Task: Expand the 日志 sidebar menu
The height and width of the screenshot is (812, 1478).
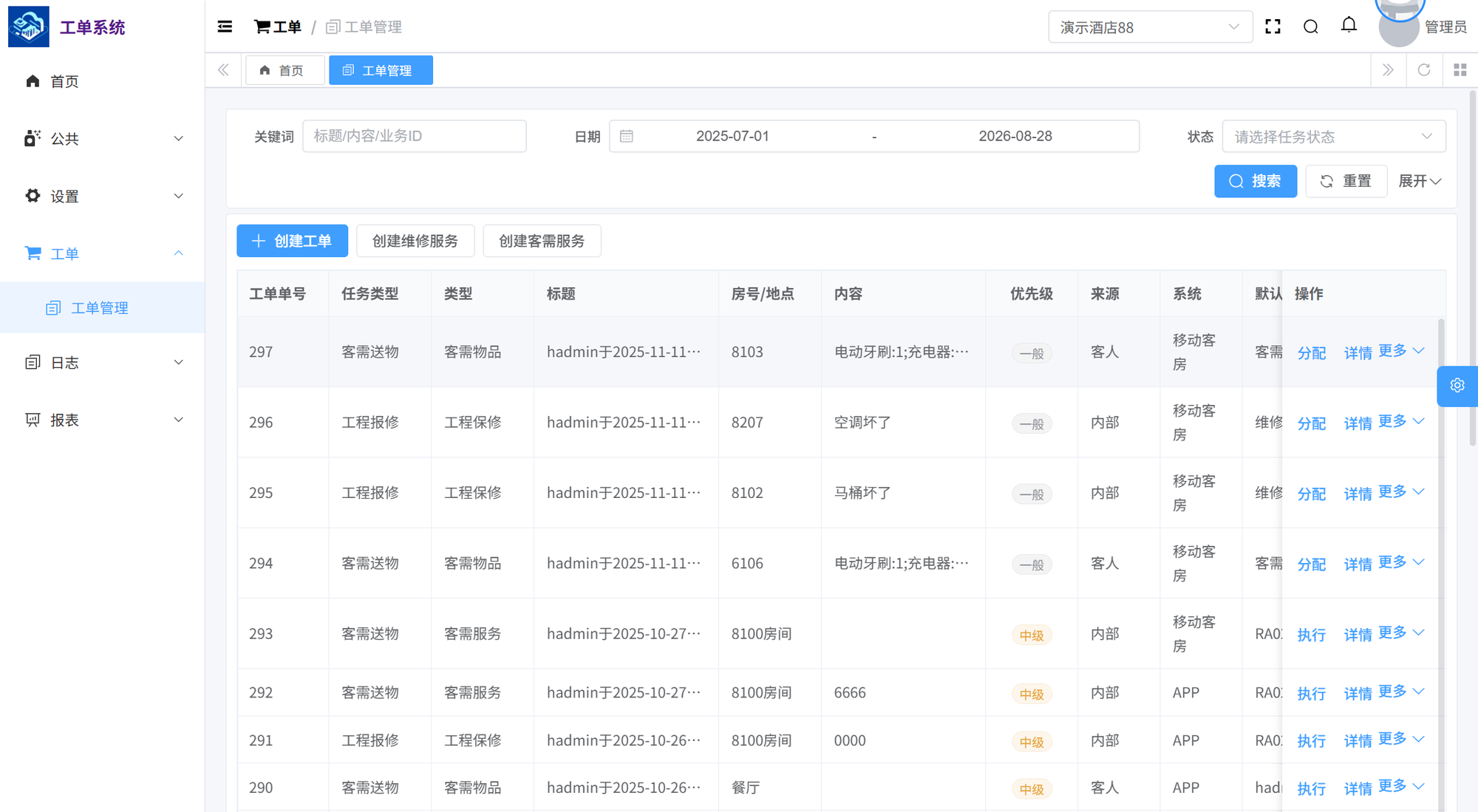Action: point(102,362)
